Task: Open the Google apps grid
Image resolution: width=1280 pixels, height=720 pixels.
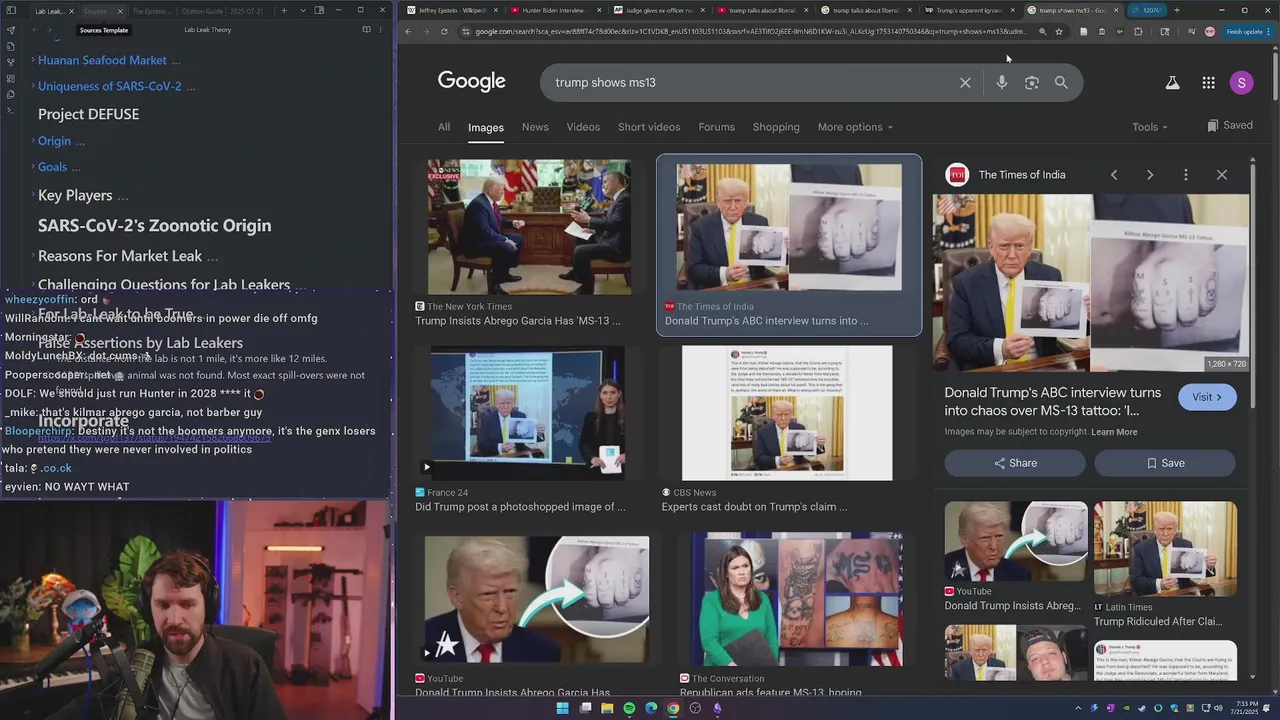Action: click(1208, 83)
